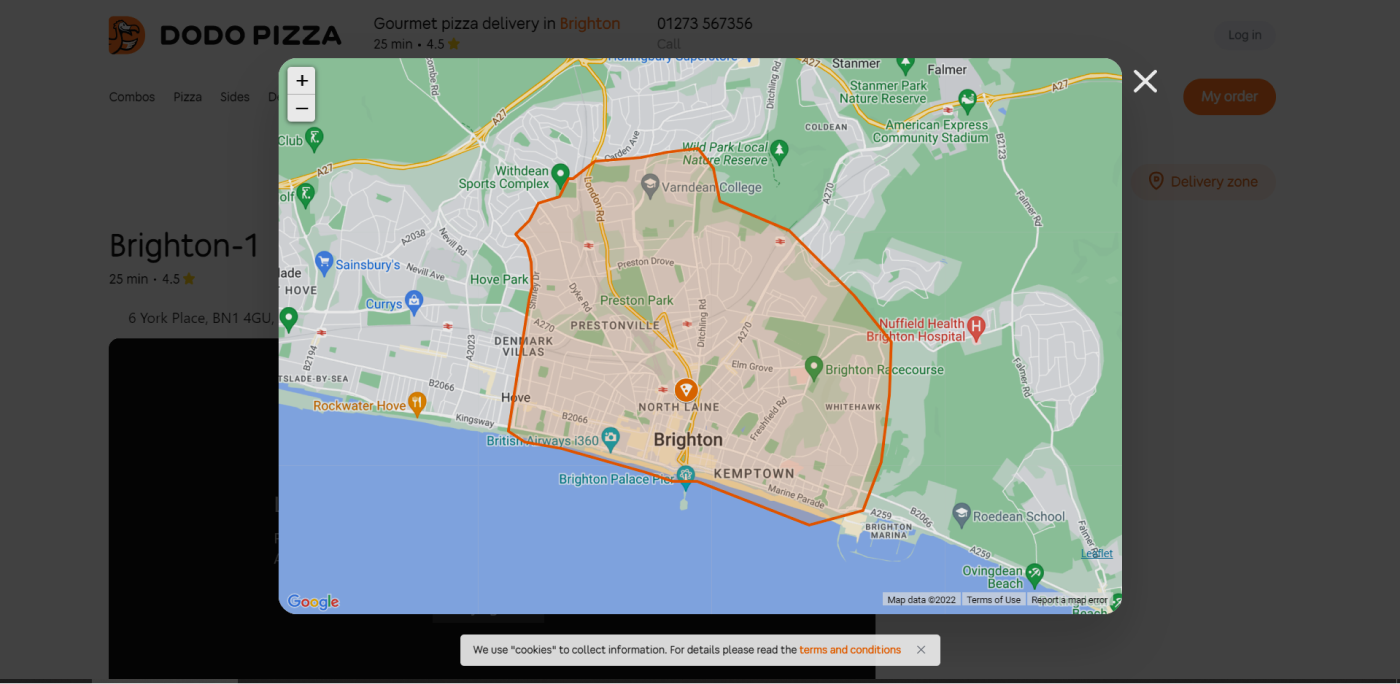This screenshot has height=684, width=1400.
Task: Open the Leaflet attribution link
Action: pyautogui.click(x=1096, y=553)
